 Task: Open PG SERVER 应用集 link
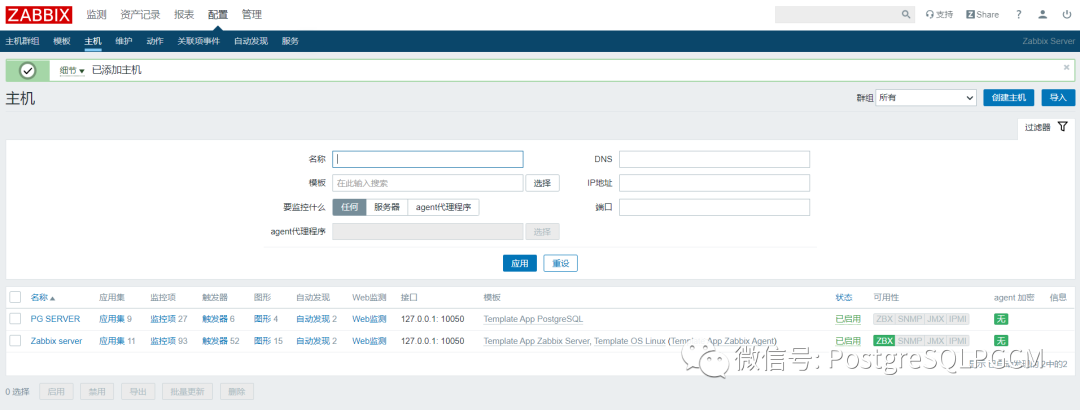[112, 319]
